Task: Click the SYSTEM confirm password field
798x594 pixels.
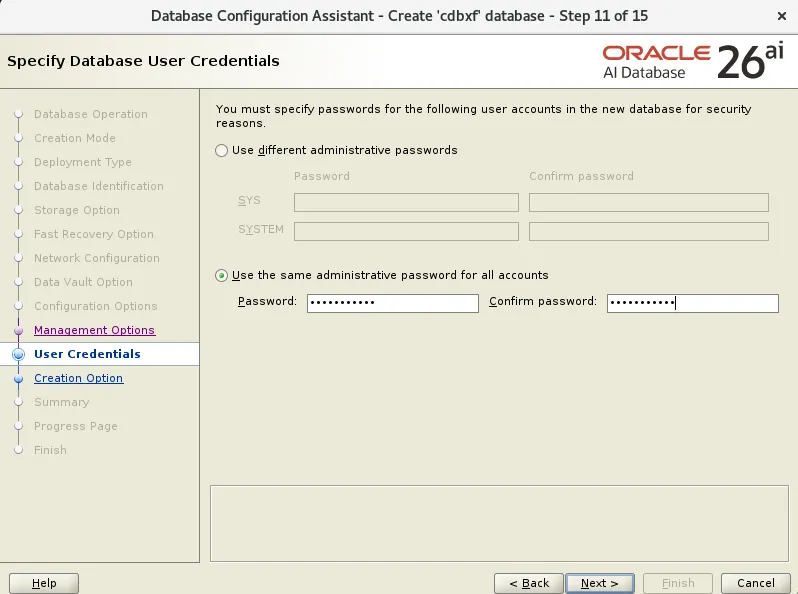Action: (x=649, y=232)
